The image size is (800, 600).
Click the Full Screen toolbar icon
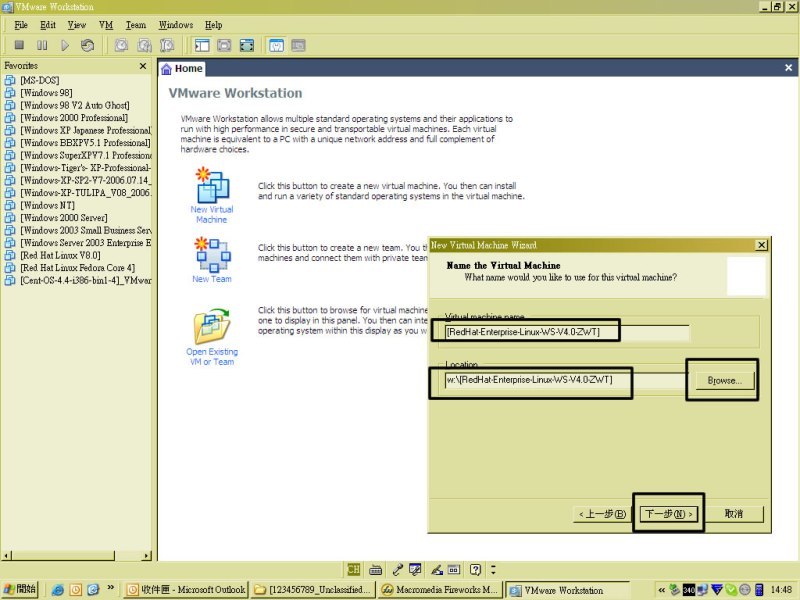tap(246, 45)
